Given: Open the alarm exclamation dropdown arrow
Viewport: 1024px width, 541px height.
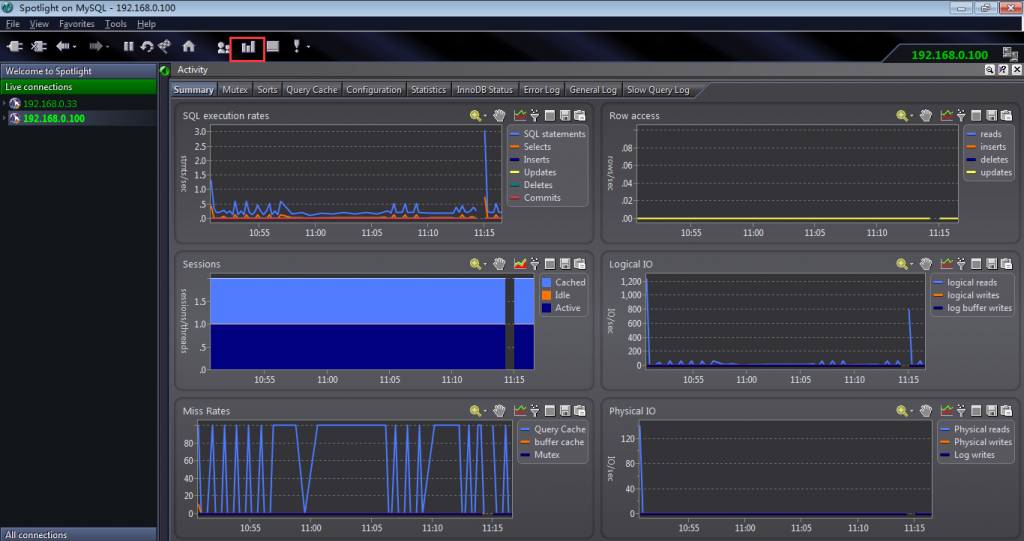Looking at the screenshot, I should pyautogui.click(x=308, y=47).
